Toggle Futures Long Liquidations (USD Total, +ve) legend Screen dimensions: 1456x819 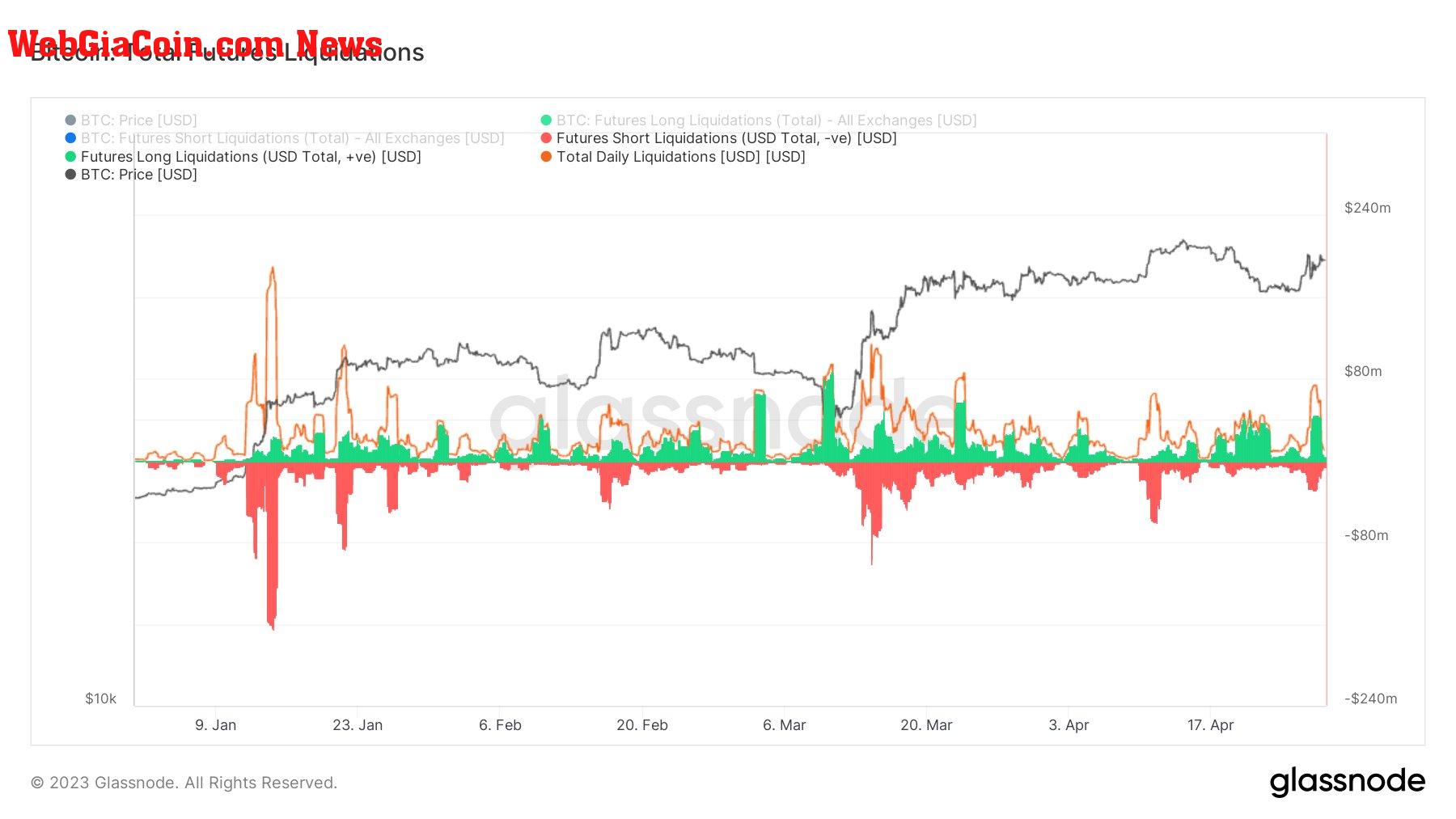pyautogui.click(x=243, y=157)
